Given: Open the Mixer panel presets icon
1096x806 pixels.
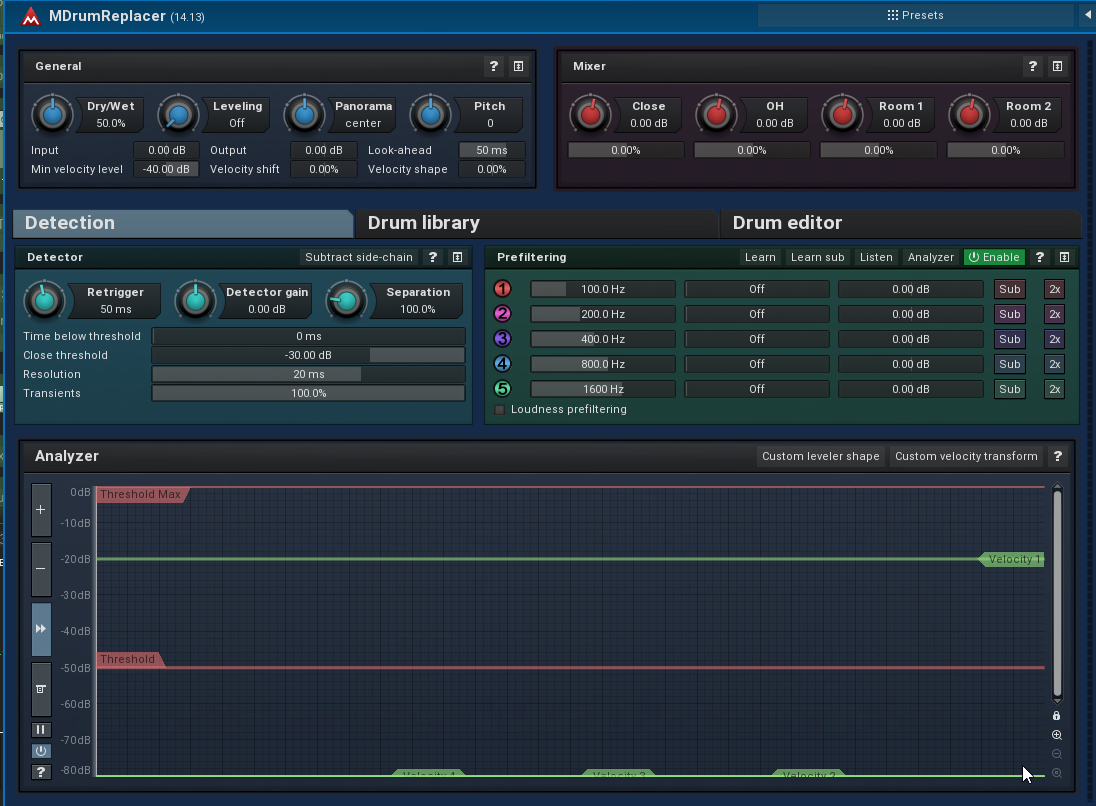Looking at the screenshot, I should coord(1057,66).
